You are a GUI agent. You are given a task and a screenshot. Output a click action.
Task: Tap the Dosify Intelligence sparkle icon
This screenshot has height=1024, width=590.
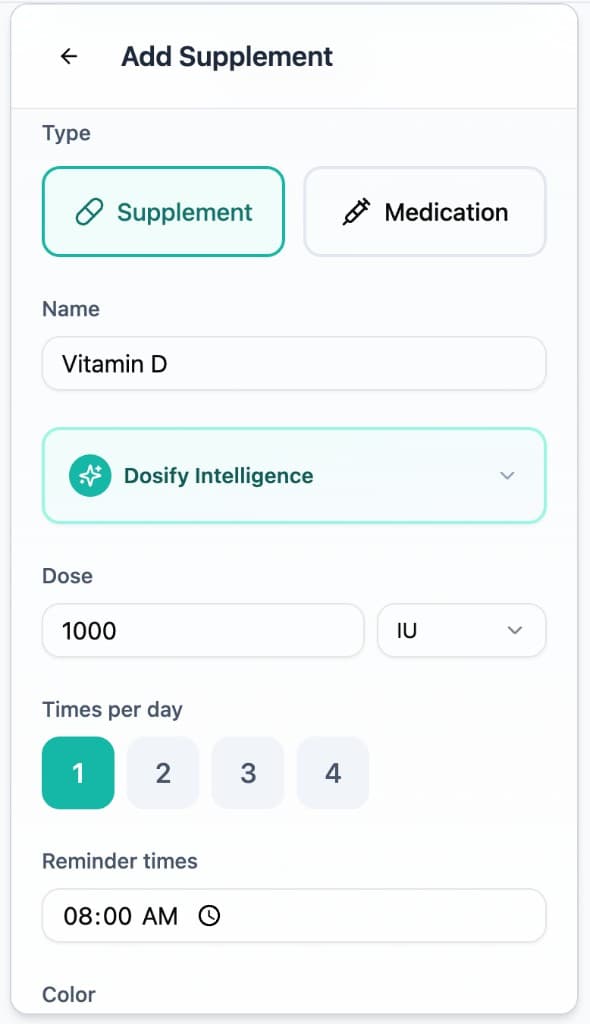tap(89, 475)
